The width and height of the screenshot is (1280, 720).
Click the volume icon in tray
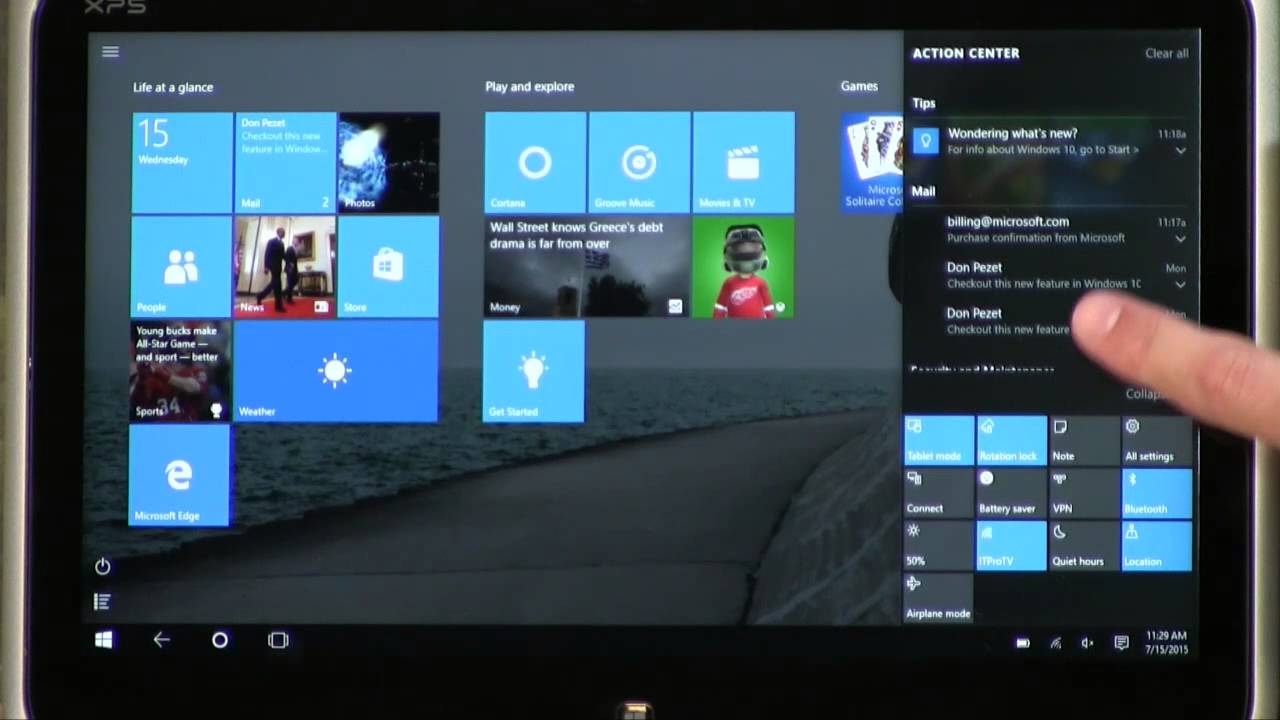pyautogui.click(x=1087, y=643)
